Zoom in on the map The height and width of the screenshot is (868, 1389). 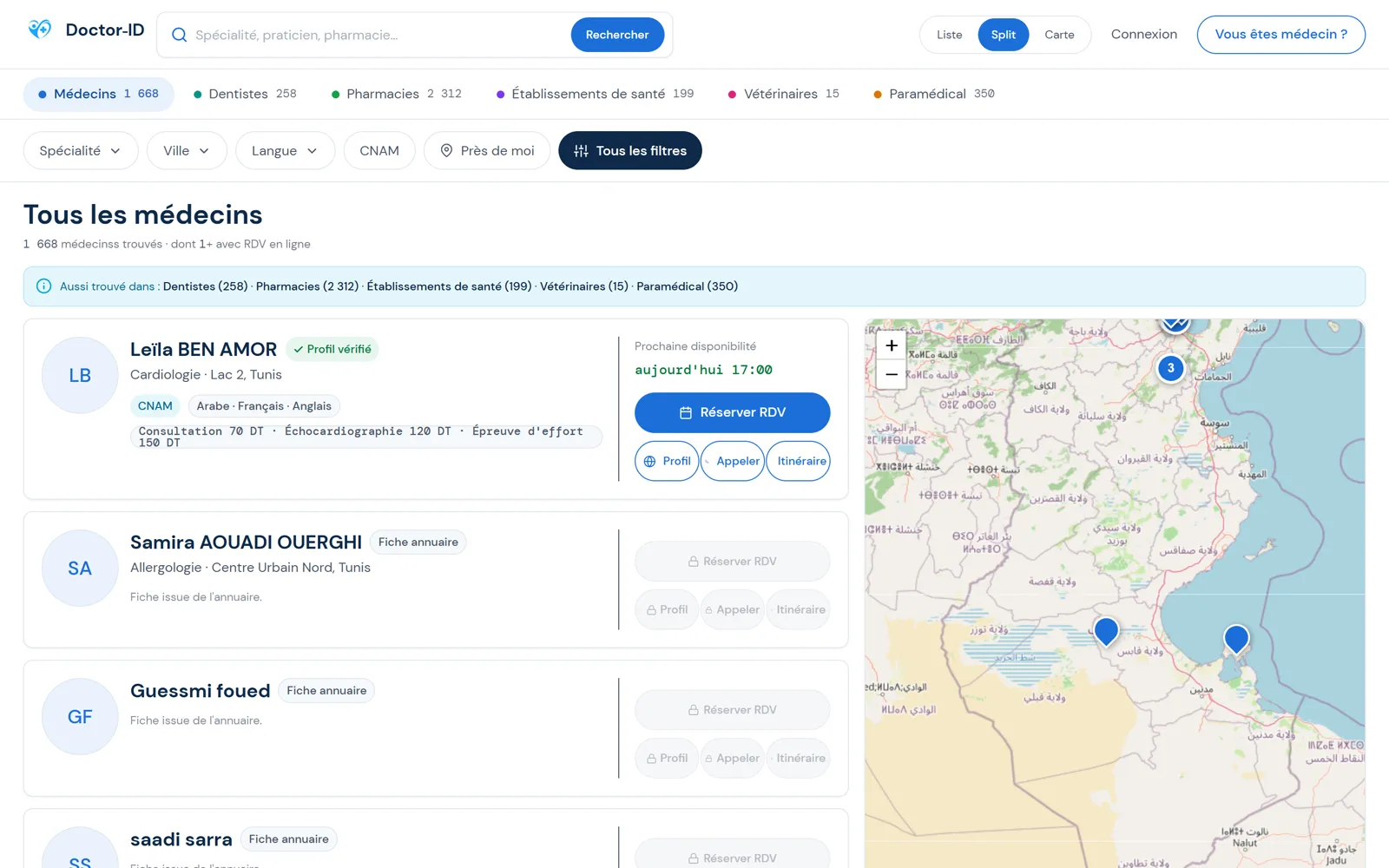tap(891, 345)
